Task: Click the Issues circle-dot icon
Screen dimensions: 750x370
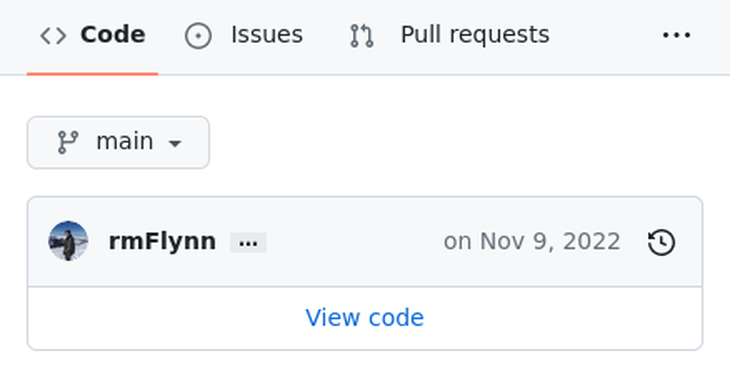Action: 198,36
